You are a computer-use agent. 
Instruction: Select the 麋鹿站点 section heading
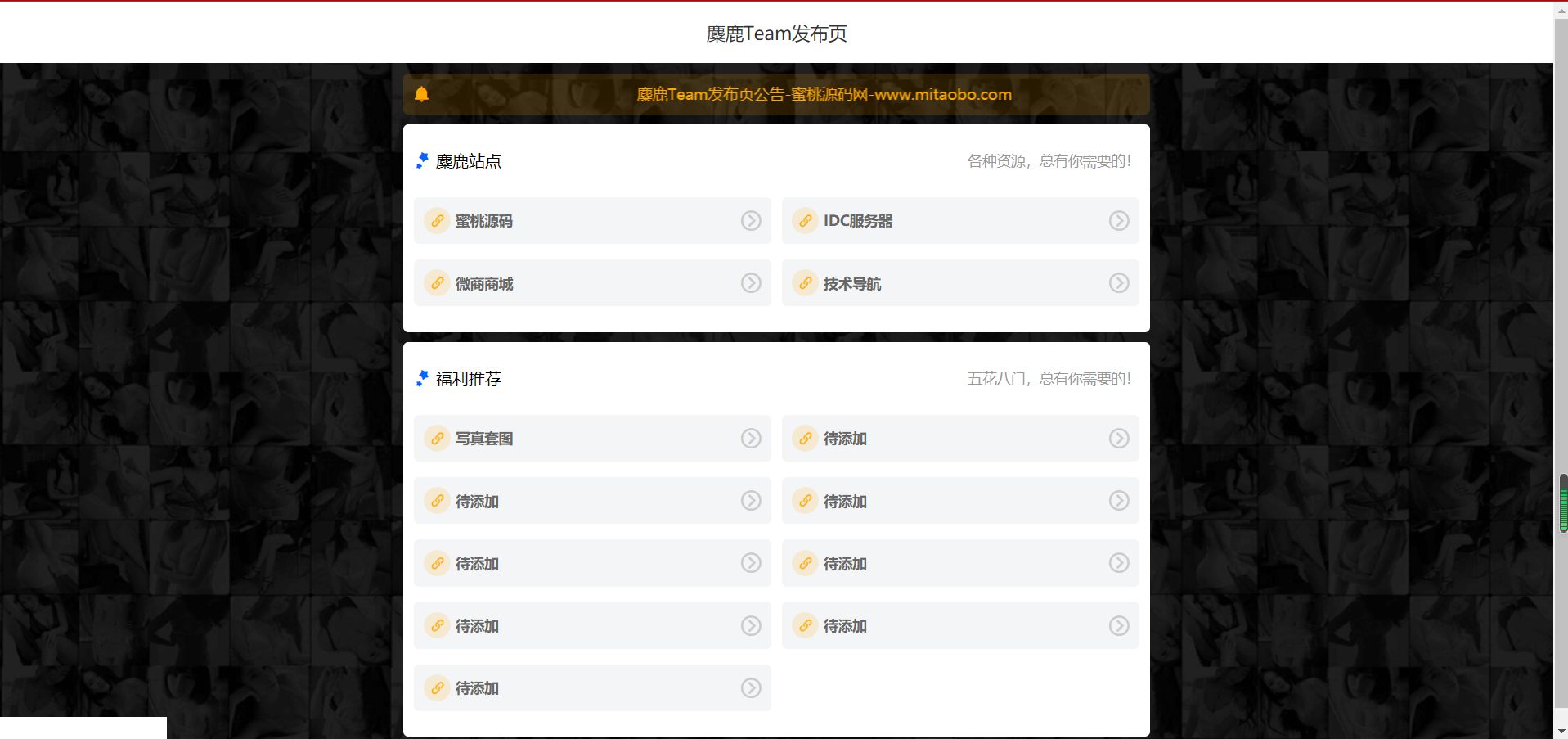469,160
